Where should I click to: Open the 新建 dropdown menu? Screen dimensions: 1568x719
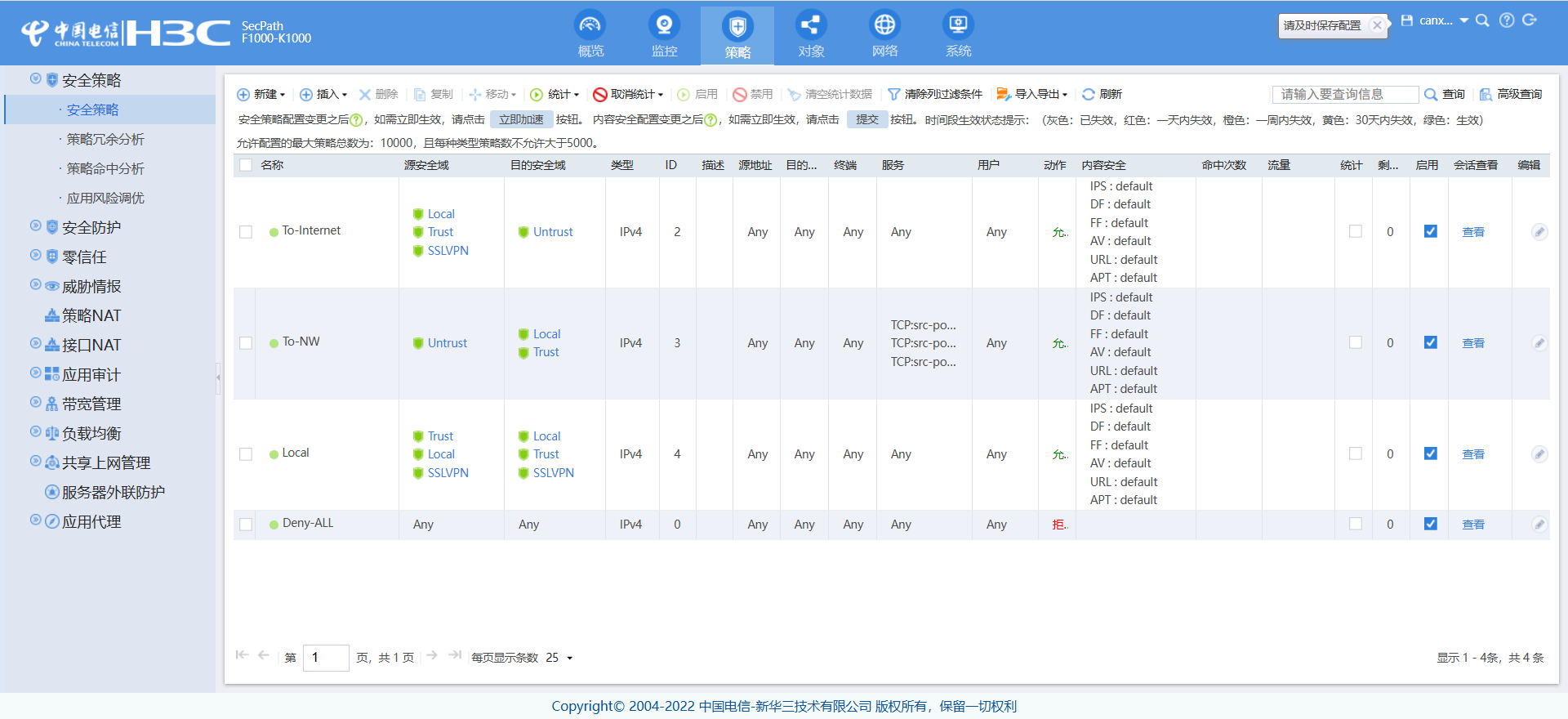261,95
